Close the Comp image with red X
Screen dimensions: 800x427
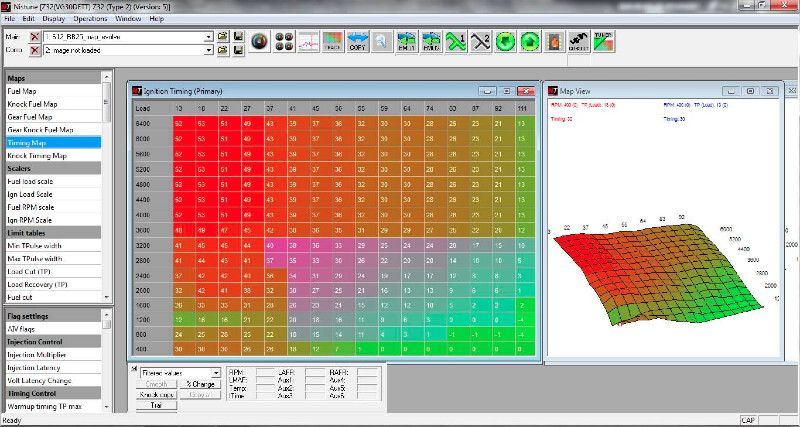click(x=34, y=50)
